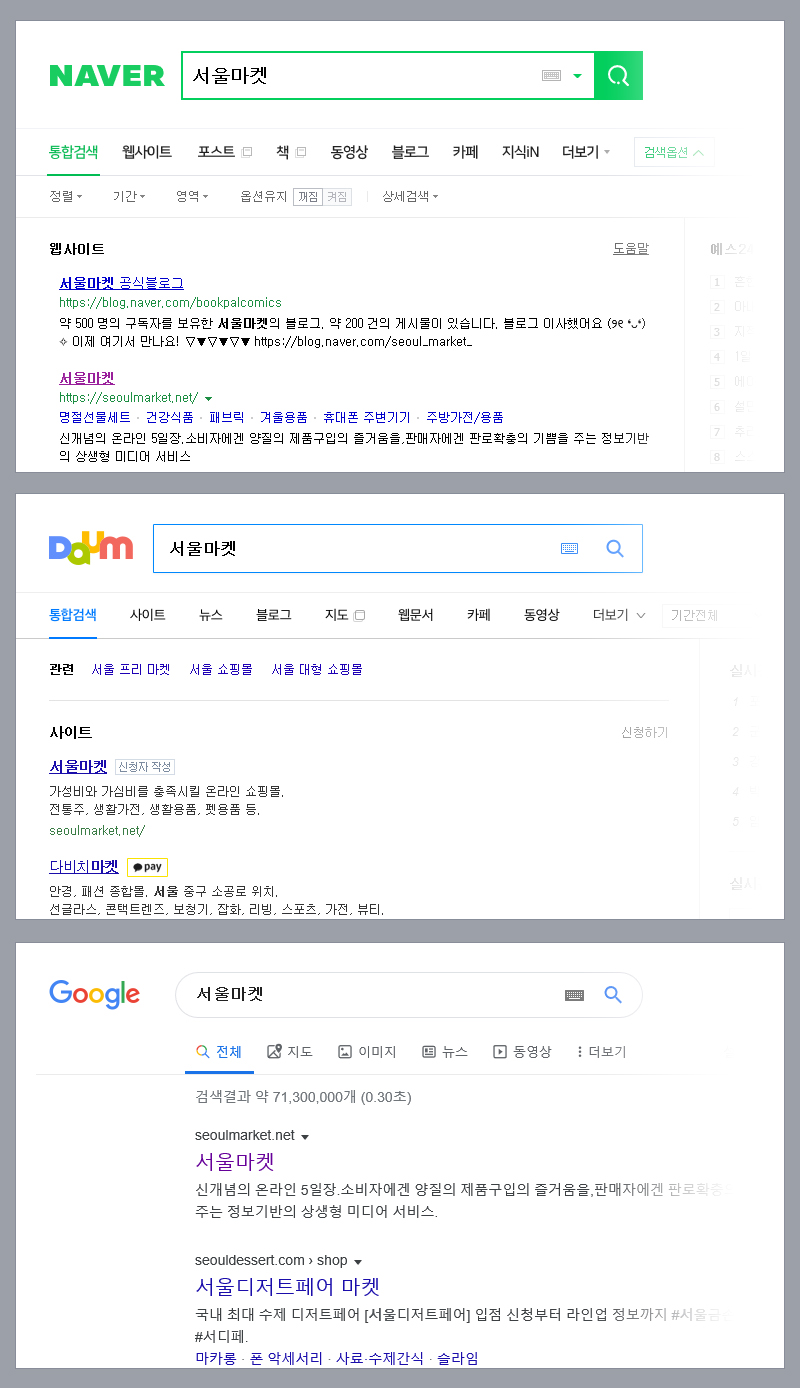Open Naver 상세검색 dropdown
The width and height of the screenshot is (800, 1388).
(x=410, y=197)
